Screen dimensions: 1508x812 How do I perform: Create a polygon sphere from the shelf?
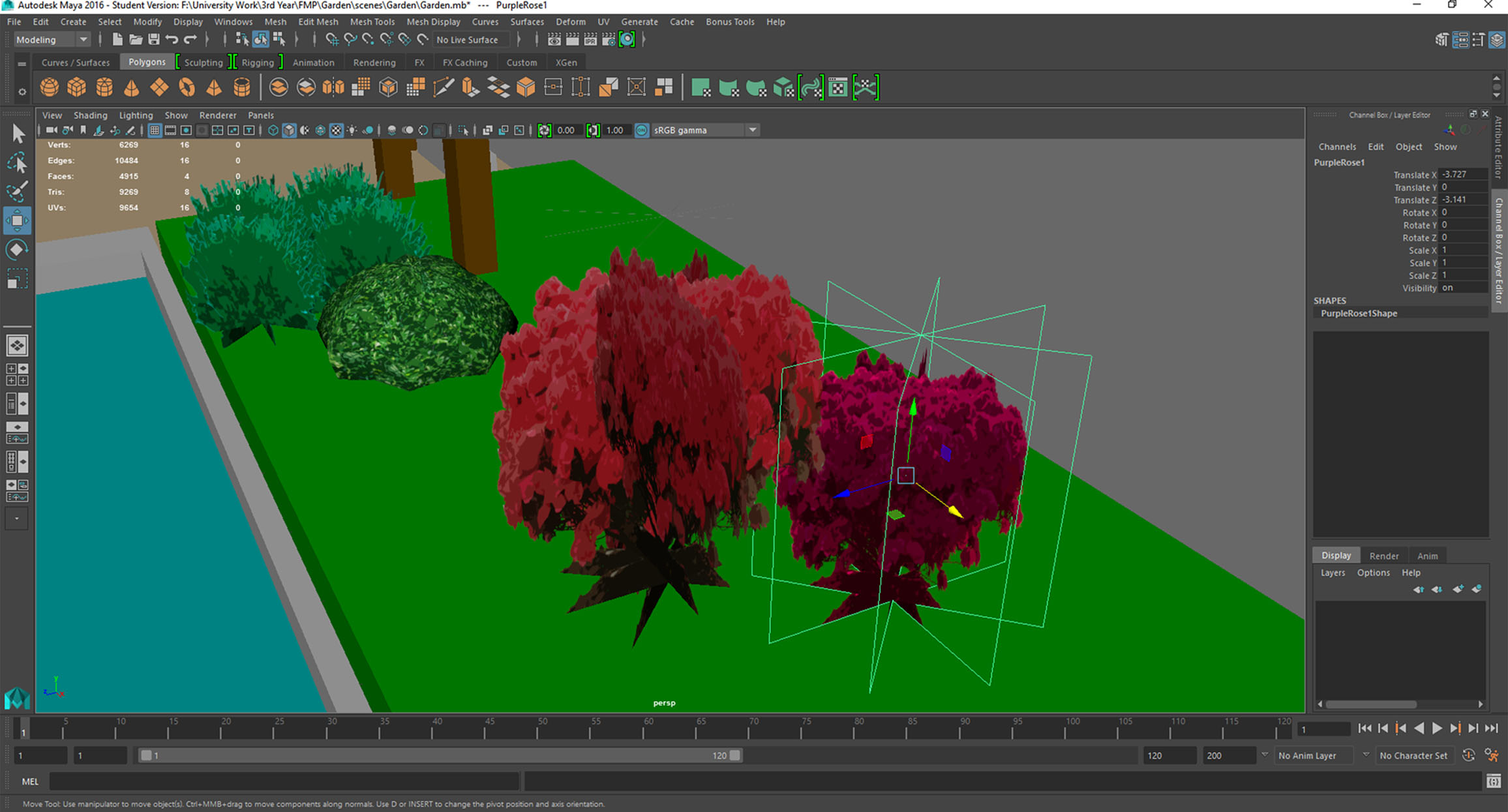(49, 87)
